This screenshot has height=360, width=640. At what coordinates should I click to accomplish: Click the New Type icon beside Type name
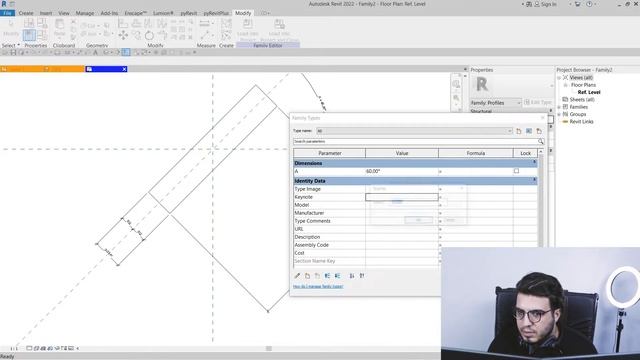click(519, 131)
